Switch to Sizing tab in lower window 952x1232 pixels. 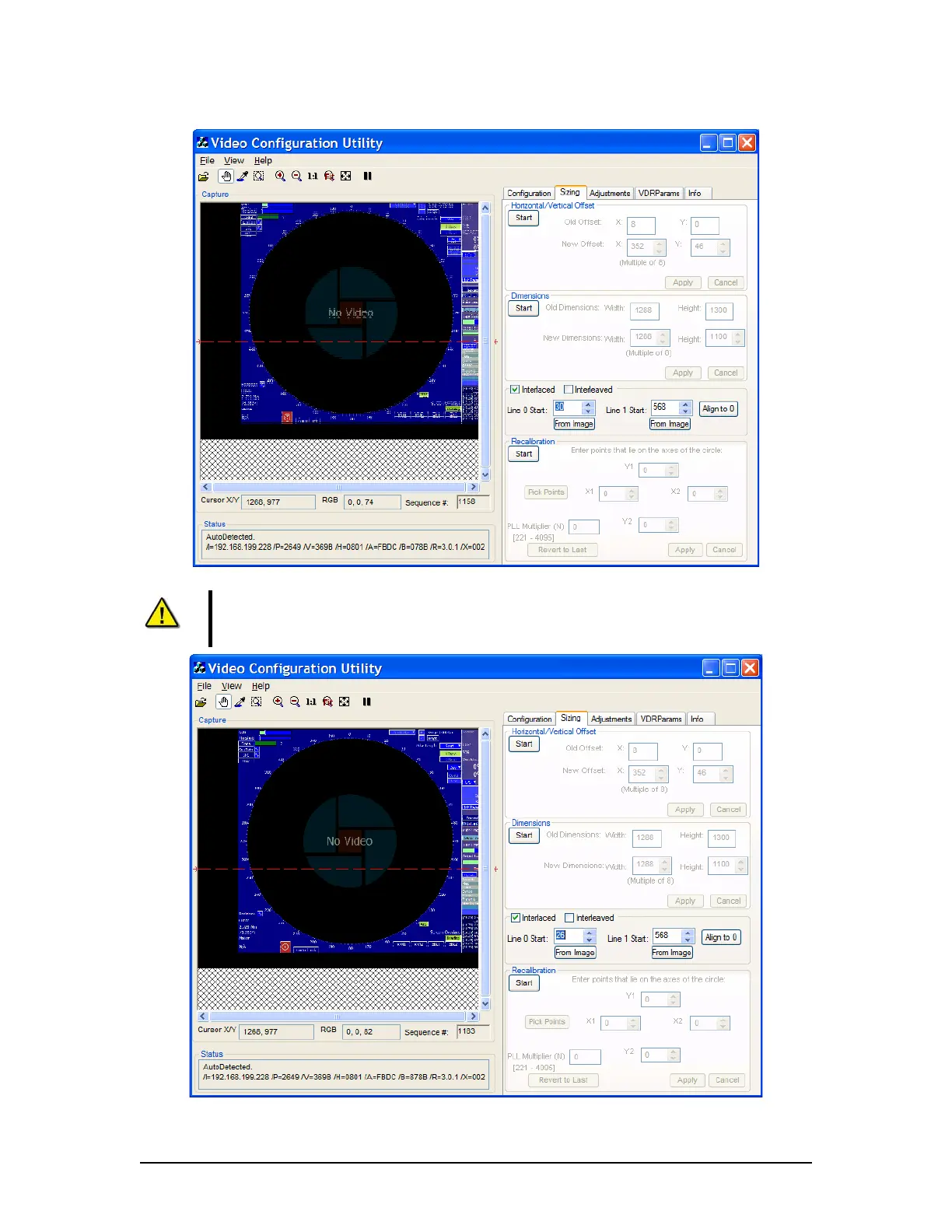570,719
